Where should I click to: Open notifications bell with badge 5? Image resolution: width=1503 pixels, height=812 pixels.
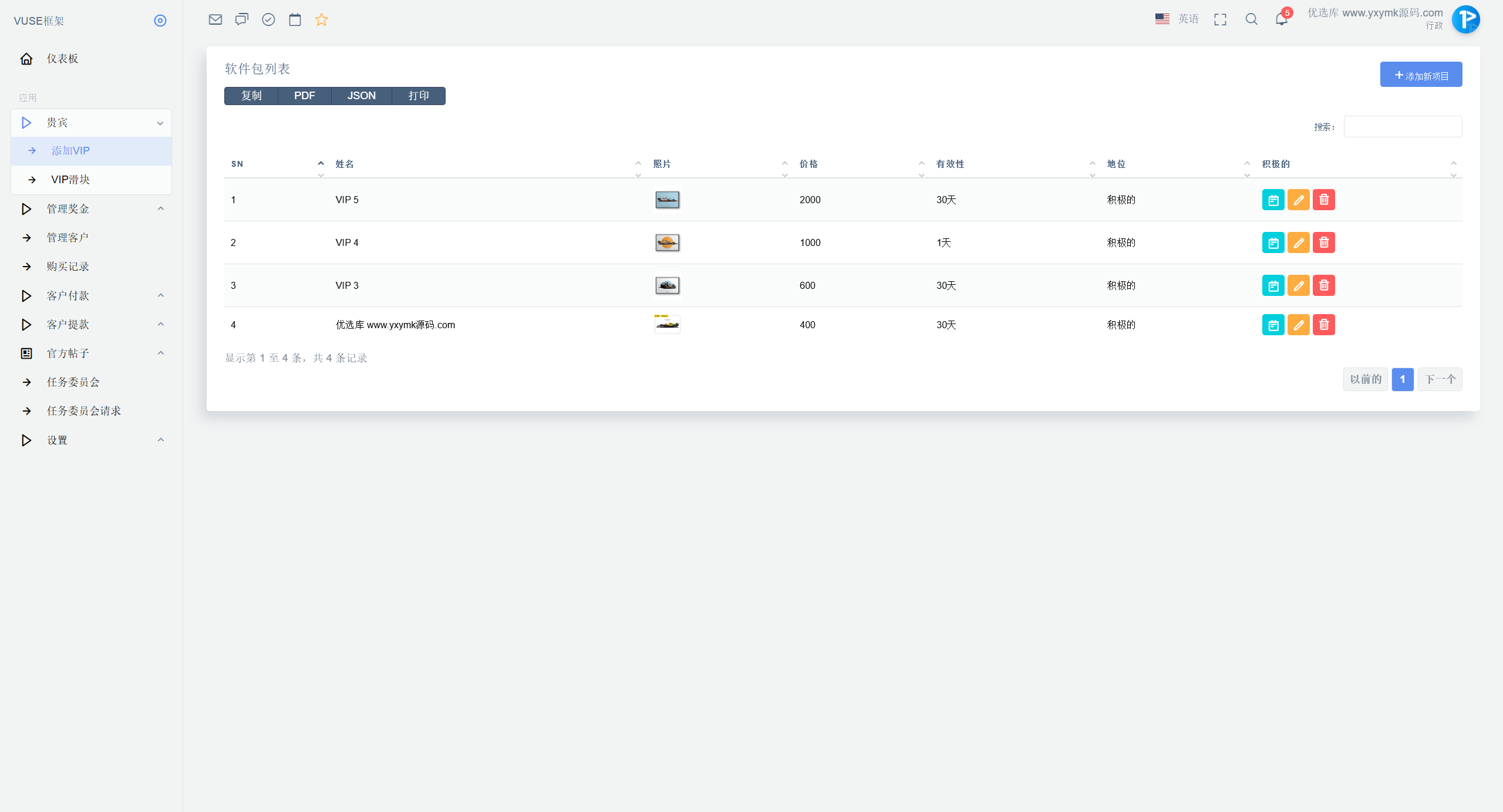[1282, 18]
